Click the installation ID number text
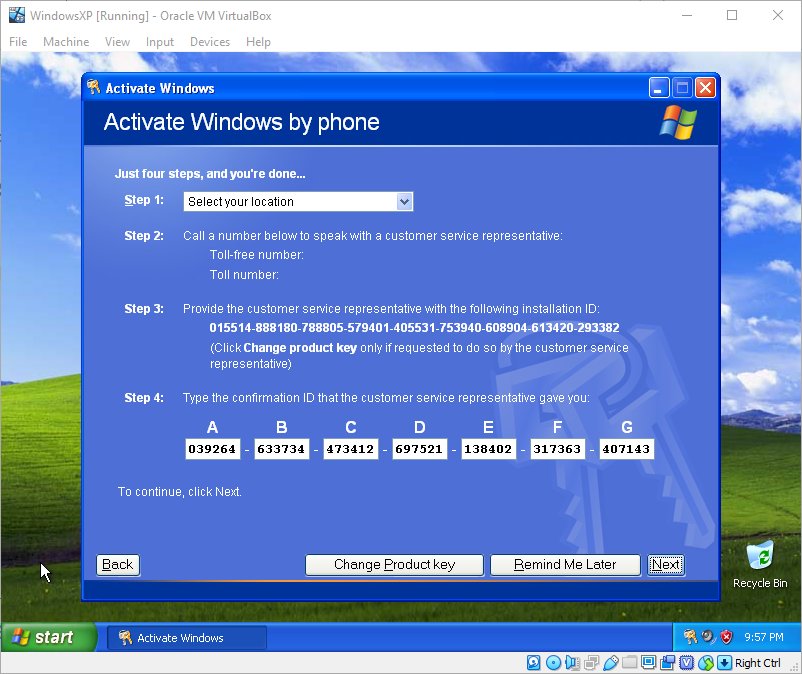802x674 pixels. pyautogui.click(x=414, y=328)
